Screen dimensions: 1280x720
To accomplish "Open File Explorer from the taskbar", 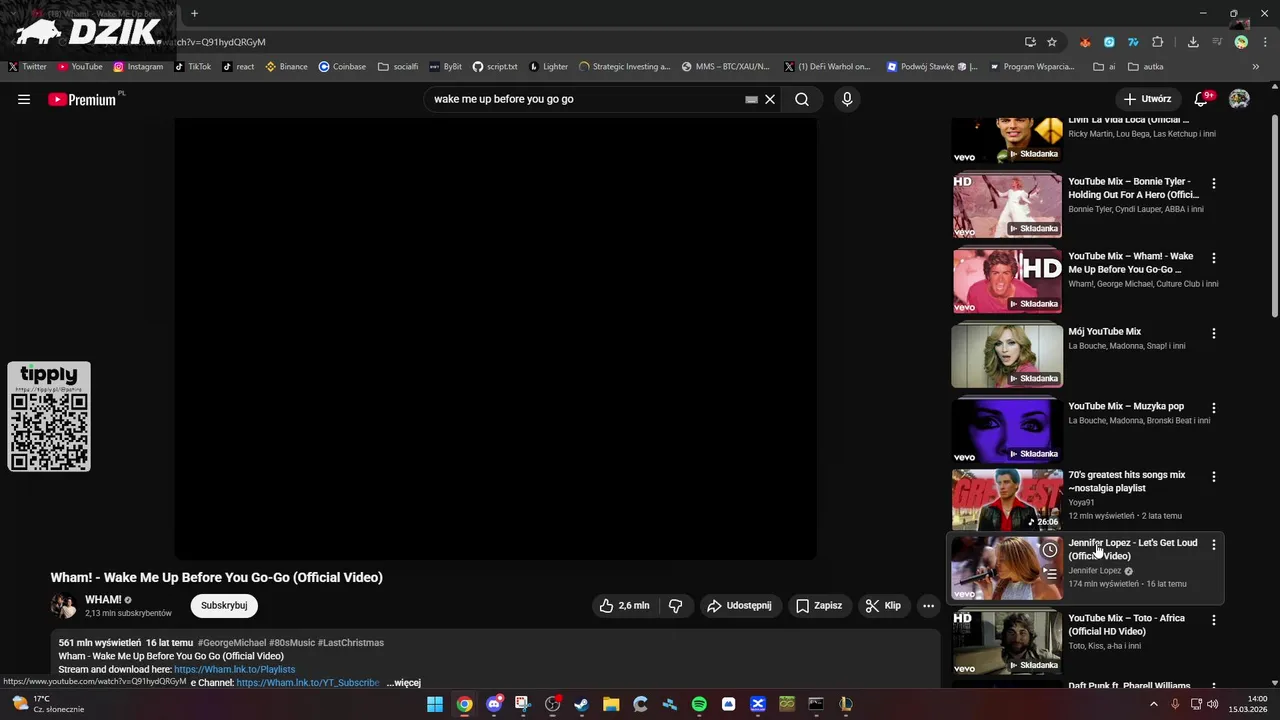I will coord(611,704).
